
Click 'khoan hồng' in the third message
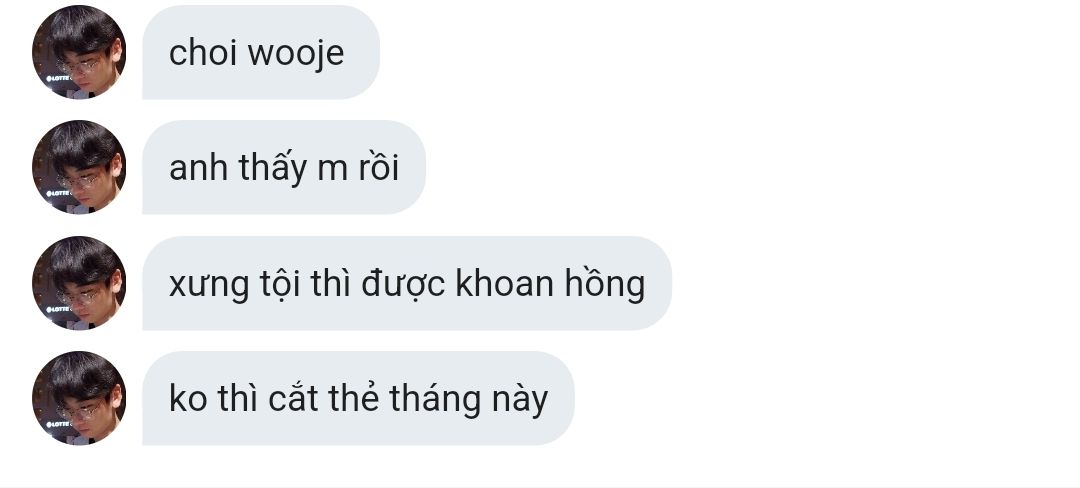point(550,284)
